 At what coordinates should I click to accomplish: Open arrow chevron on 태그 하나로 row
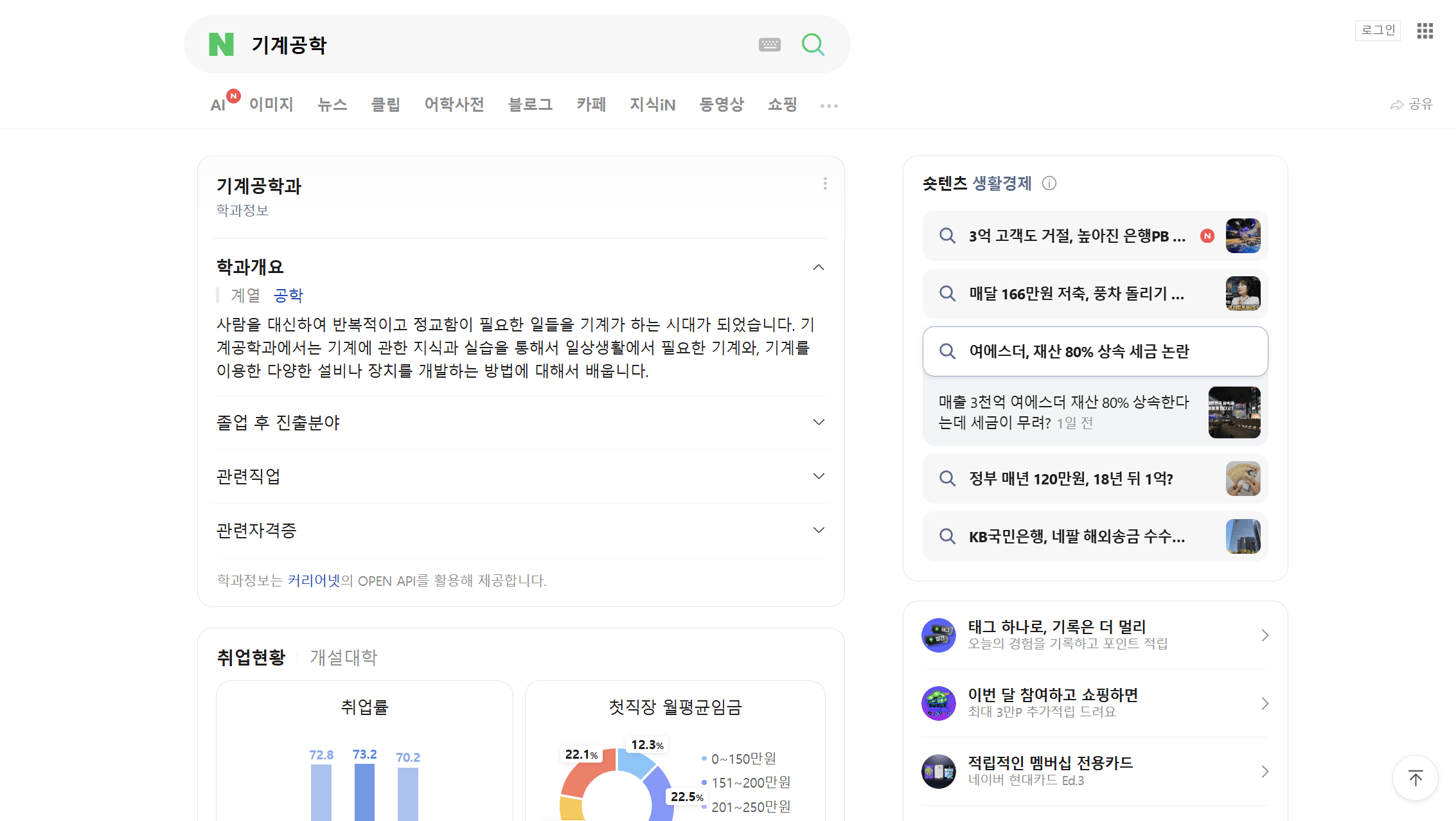point(1265,635)
